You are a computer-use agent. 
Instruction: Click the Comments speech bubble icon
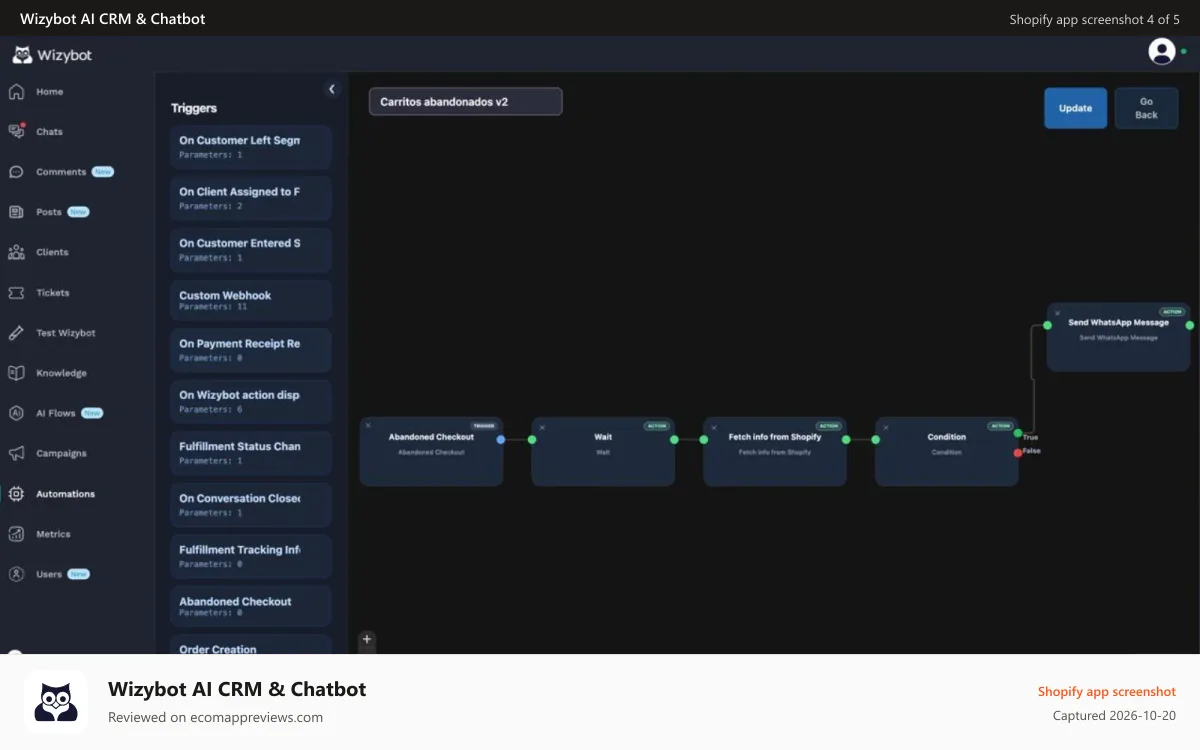16,172
